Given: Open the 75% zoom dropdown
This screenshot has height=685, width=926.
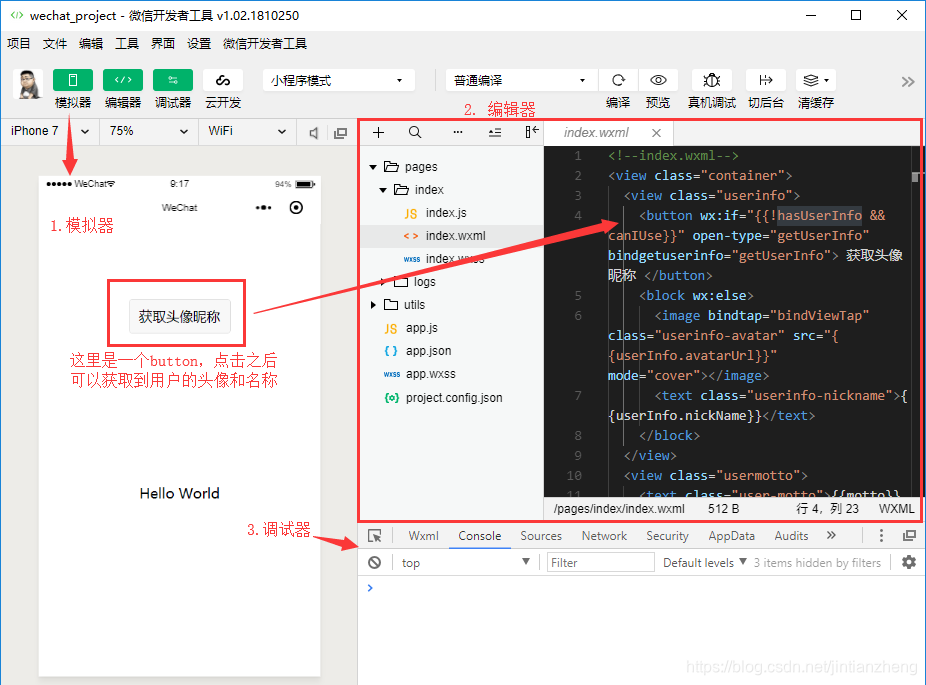Looking at the screenshot, I should (148, 131).
